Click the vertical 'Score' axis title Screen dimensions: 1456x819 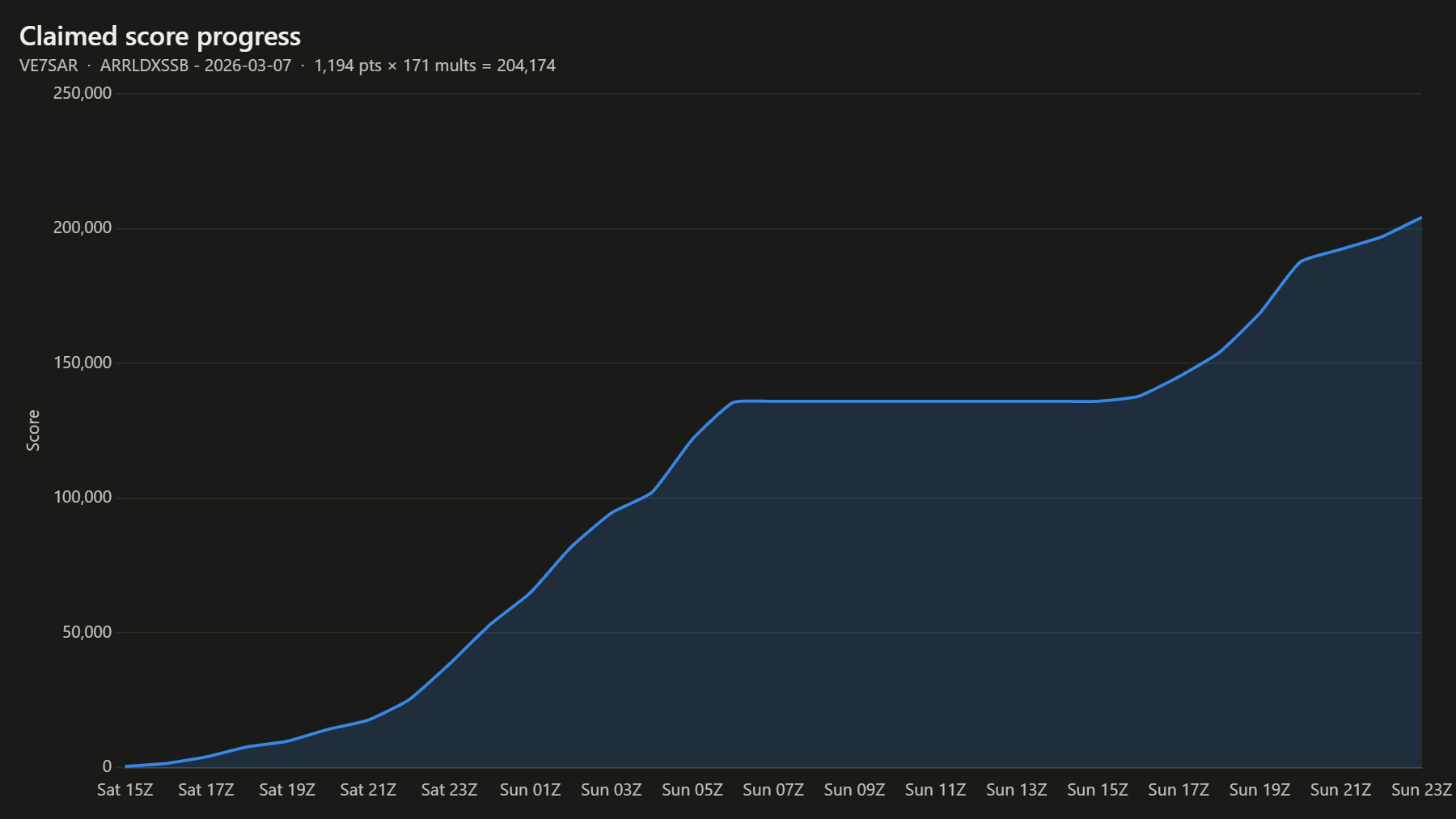(x=33, y=431)
